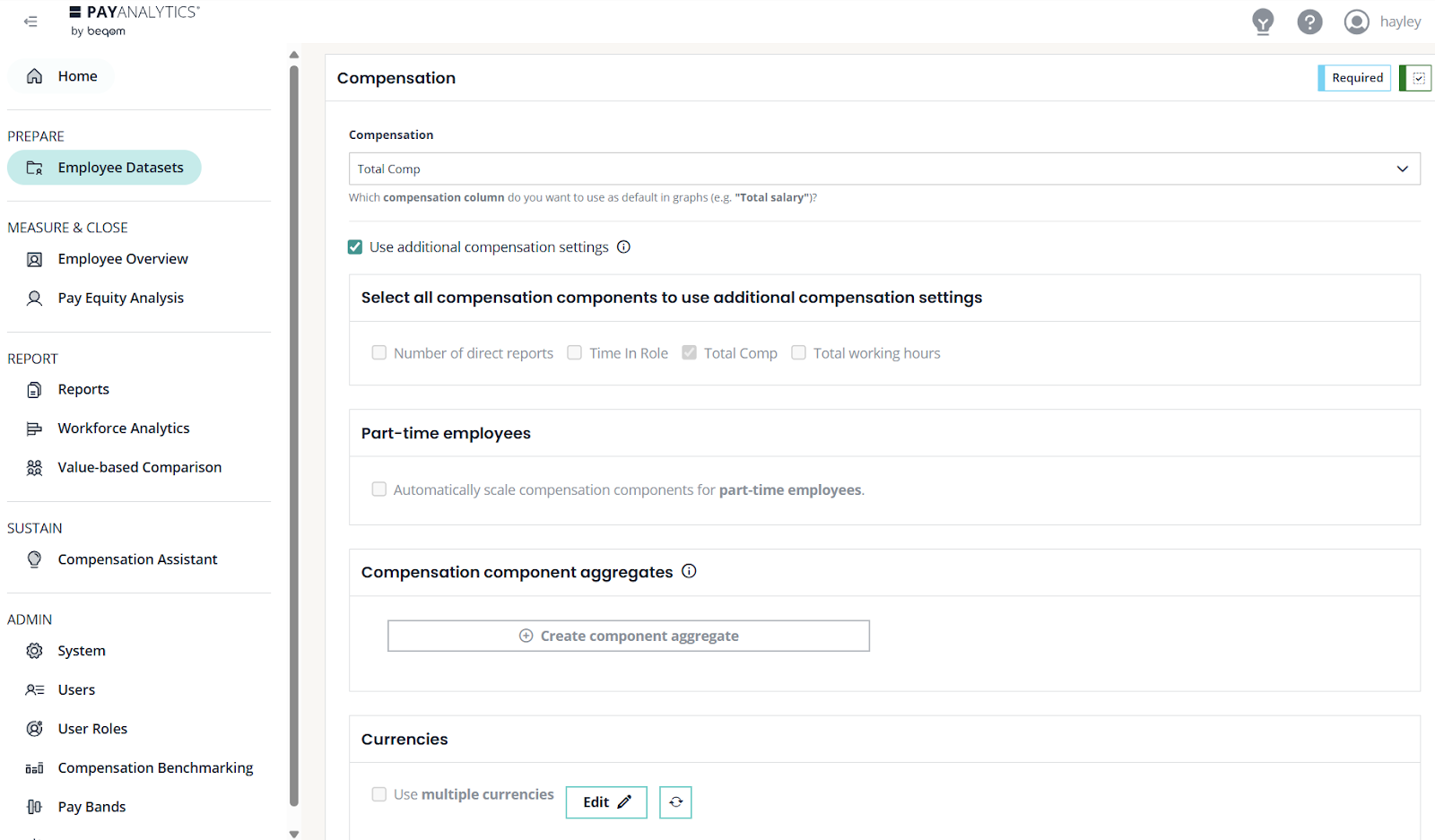This screenshot has width=1435, height=840.
Task: Open the Compensation column dropdown
Action: click(883, 169)
